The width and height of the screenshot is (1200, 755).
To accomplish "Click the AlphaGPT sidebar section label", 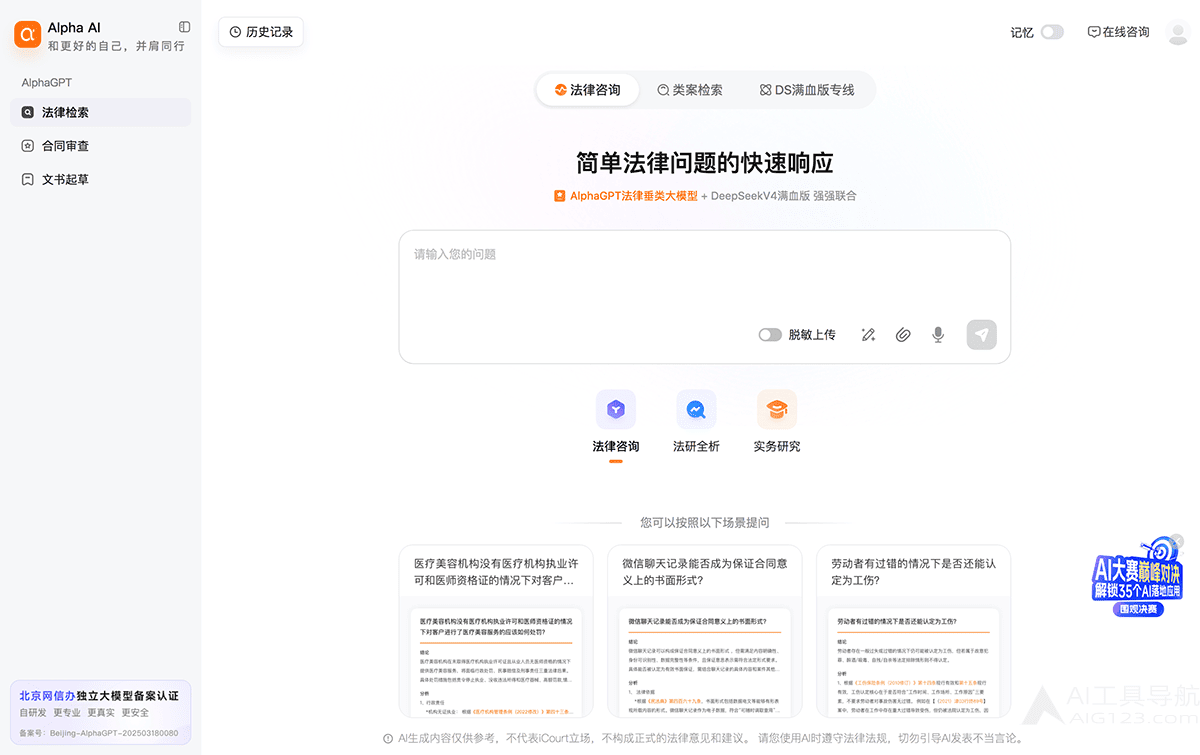I will pos(47,83).
